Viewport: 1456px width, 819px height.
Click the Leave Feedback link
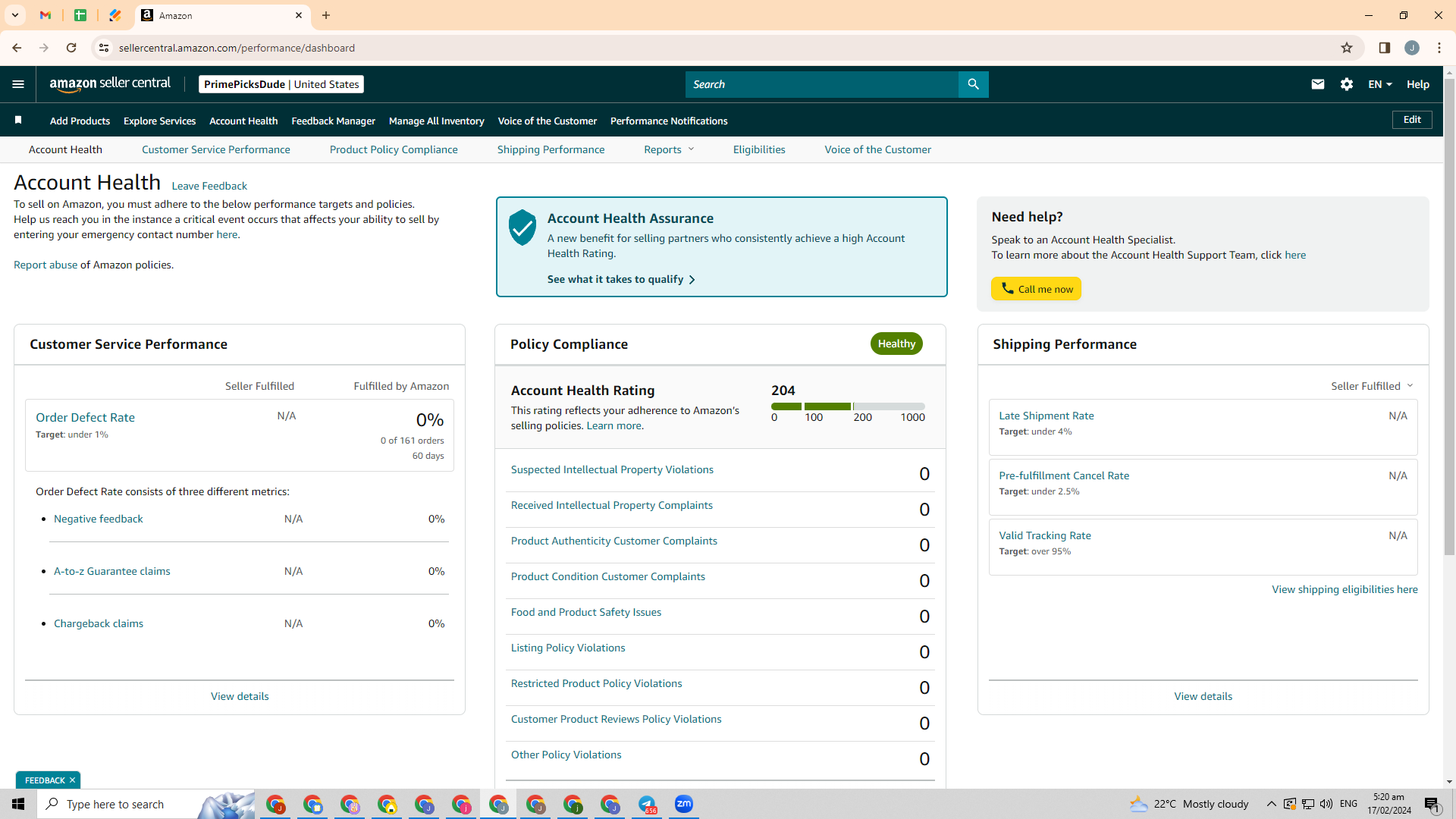(x=209, y=186)
